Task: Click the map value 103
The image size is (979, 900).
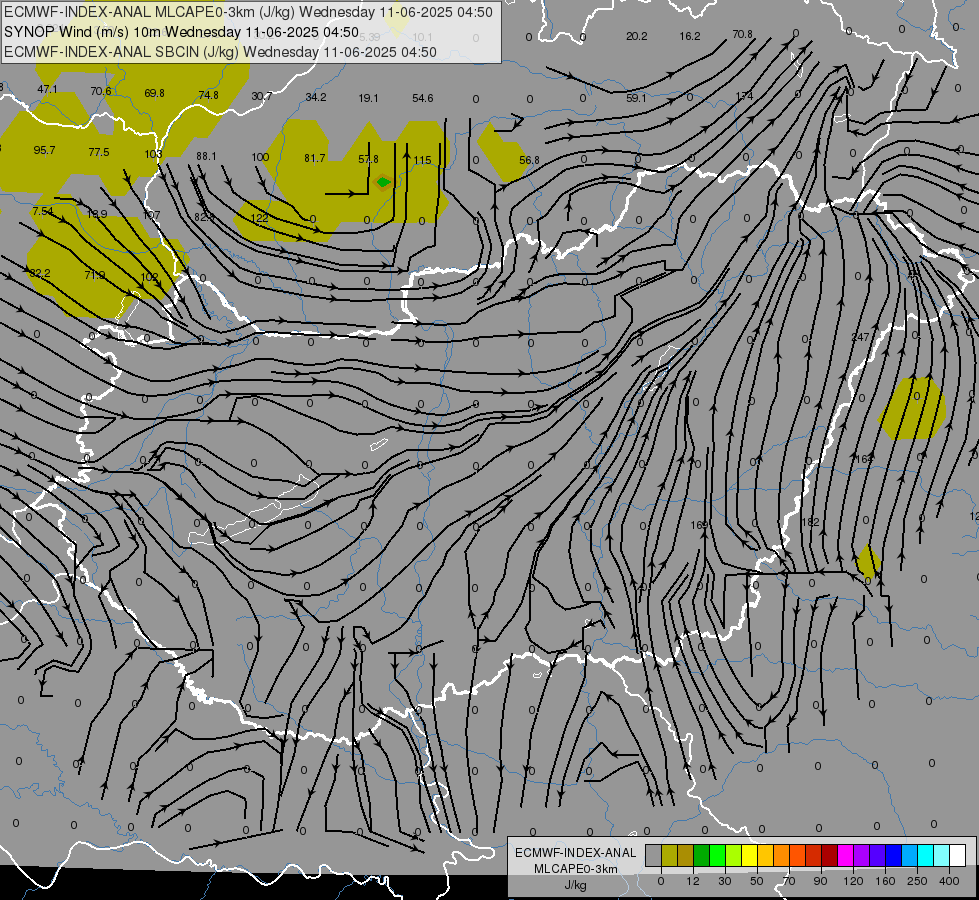Action: pyautogui.click(x=154, y=154)
